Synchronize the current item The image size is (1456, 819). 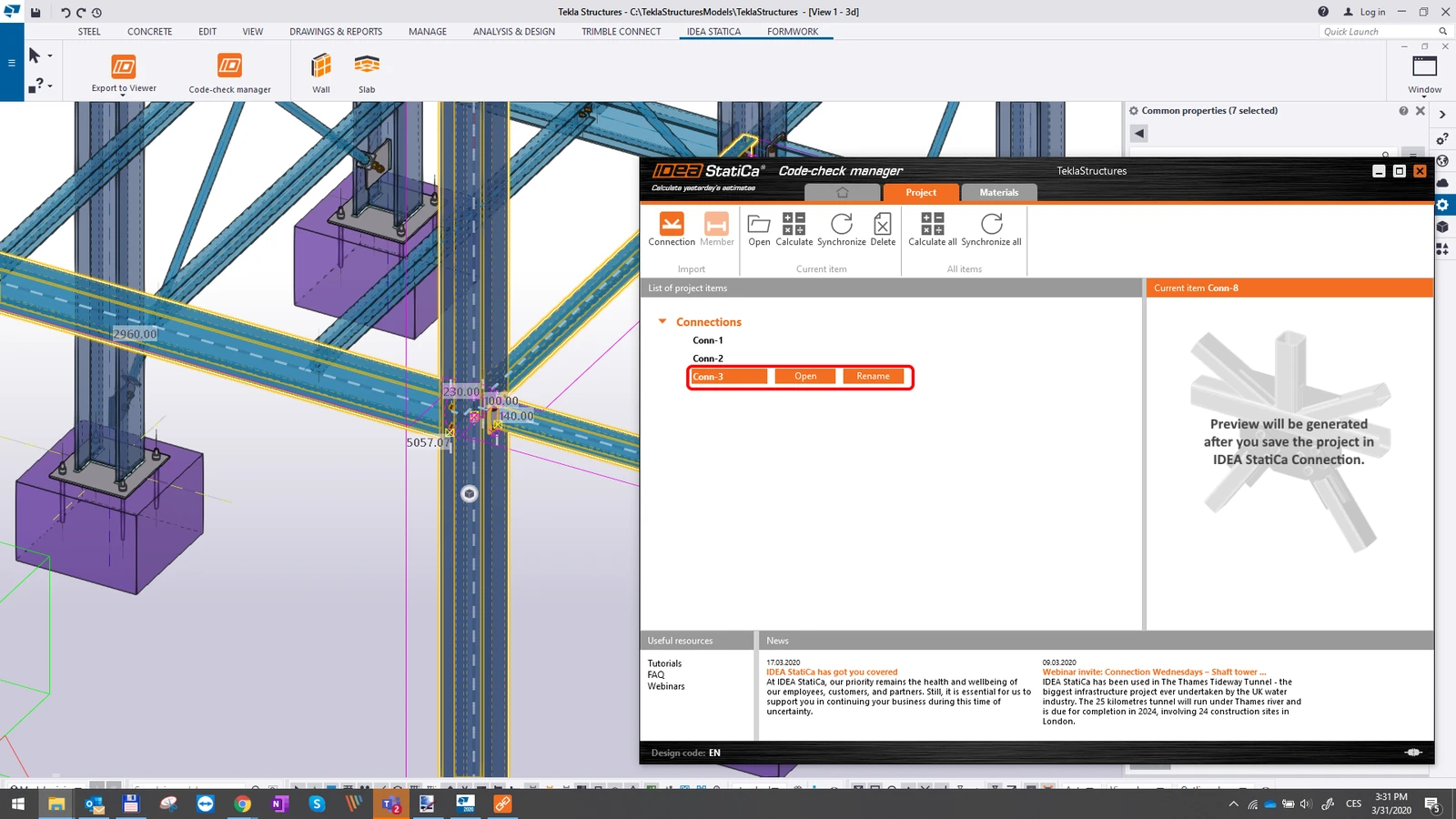pyautogui.click(x=842, y=229)
